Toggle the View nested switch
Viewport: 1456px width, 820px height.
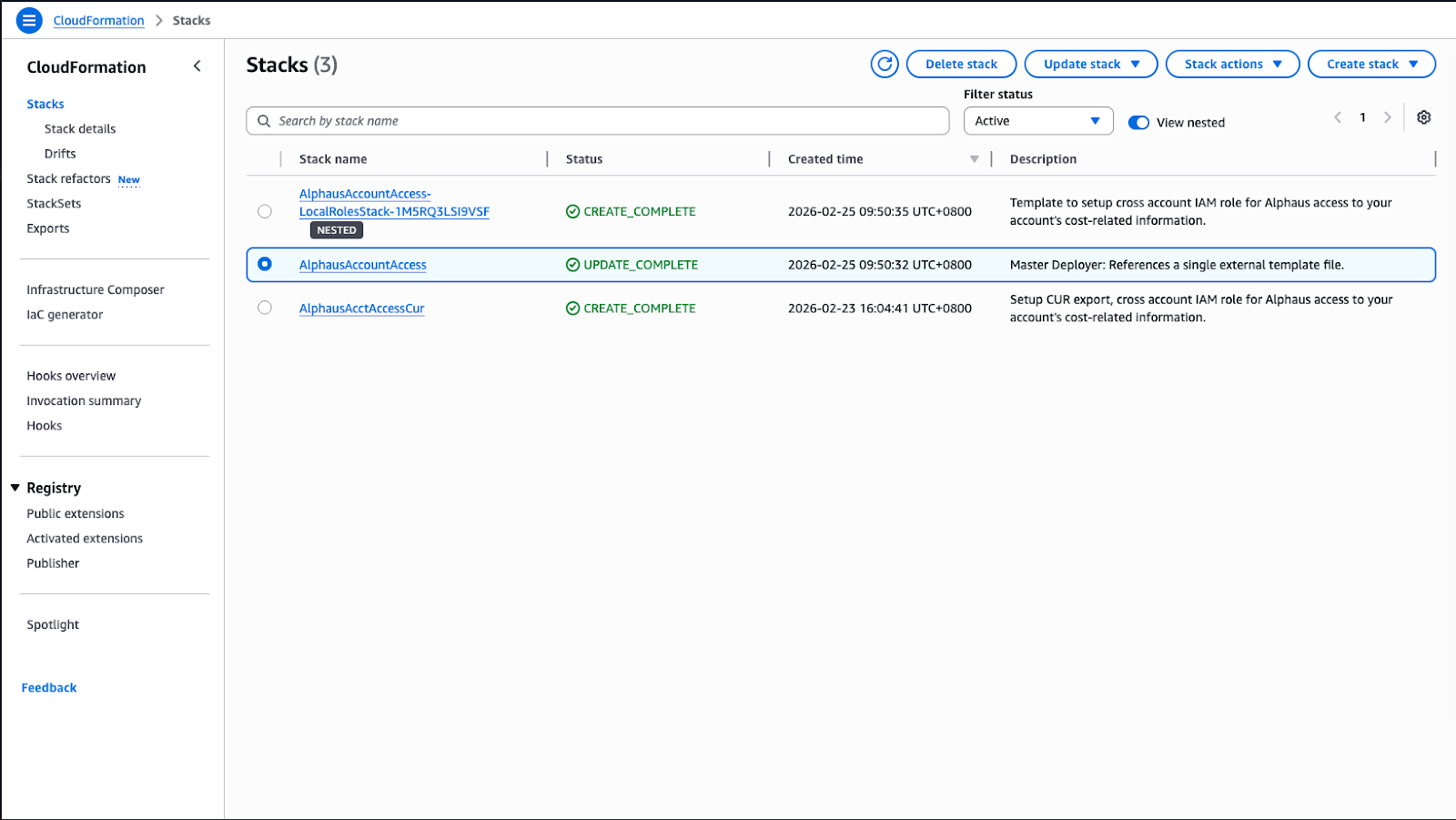pos(1138,123)
